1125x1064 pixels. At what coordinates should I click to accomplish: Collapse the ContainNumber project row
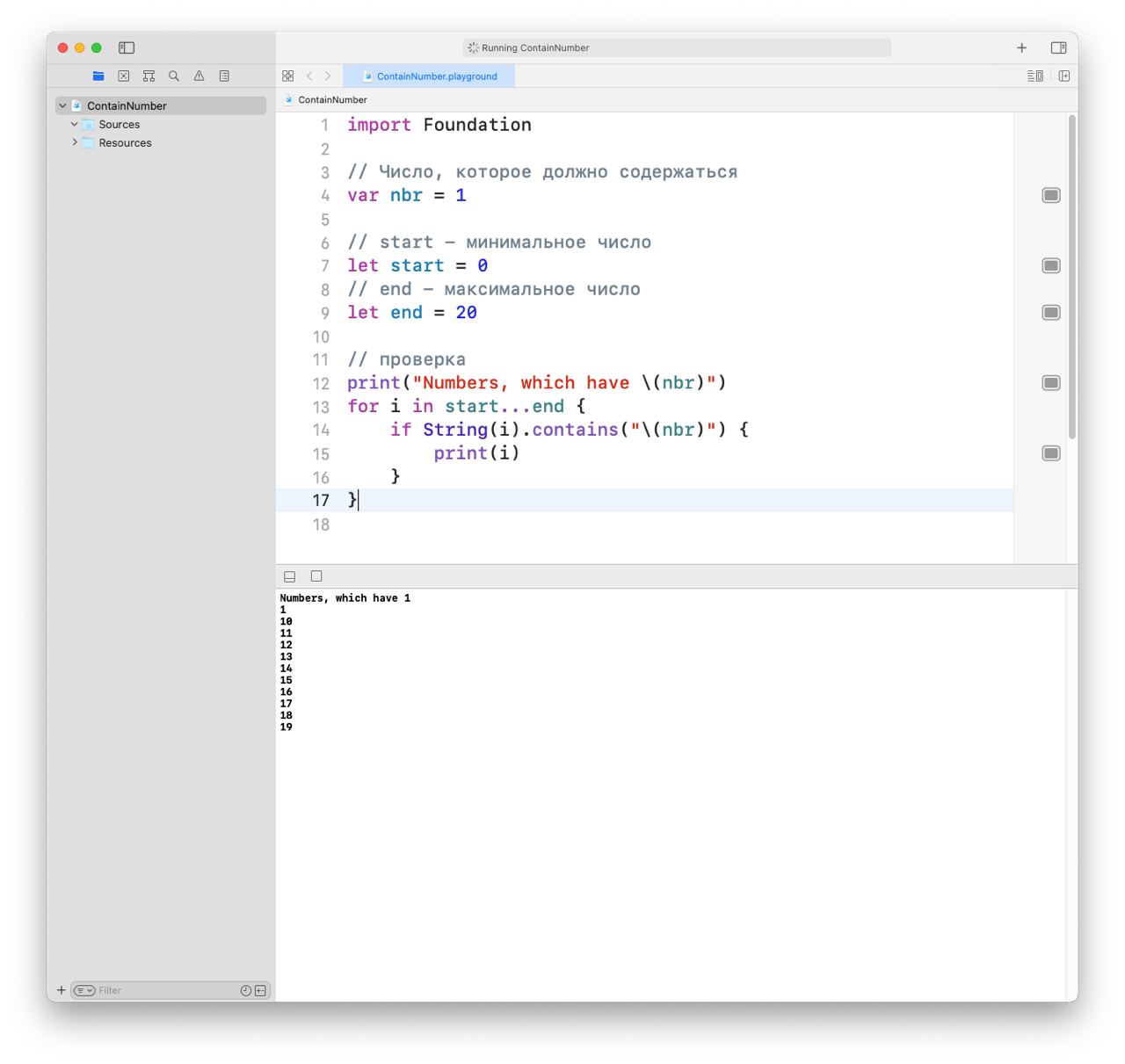point(62,105)
